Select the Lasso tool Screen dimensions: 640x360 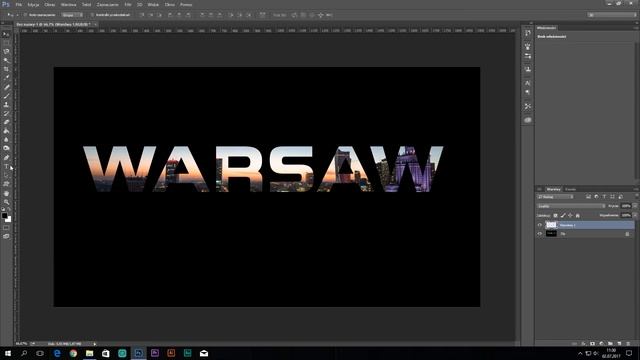(x=6, y=52)
